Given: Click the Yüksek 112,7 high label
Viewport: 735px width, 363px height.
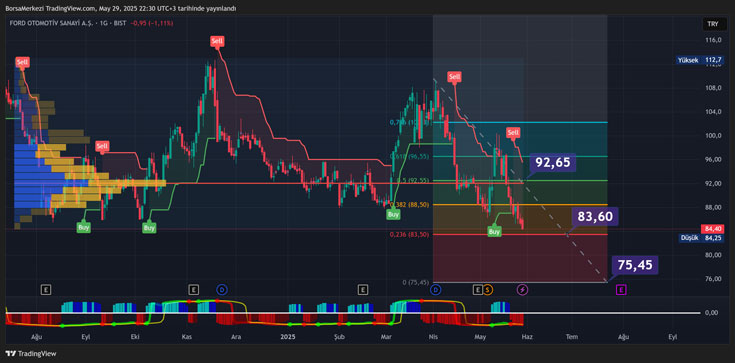Looking at the screenshot, I should (x=699, y=60).
